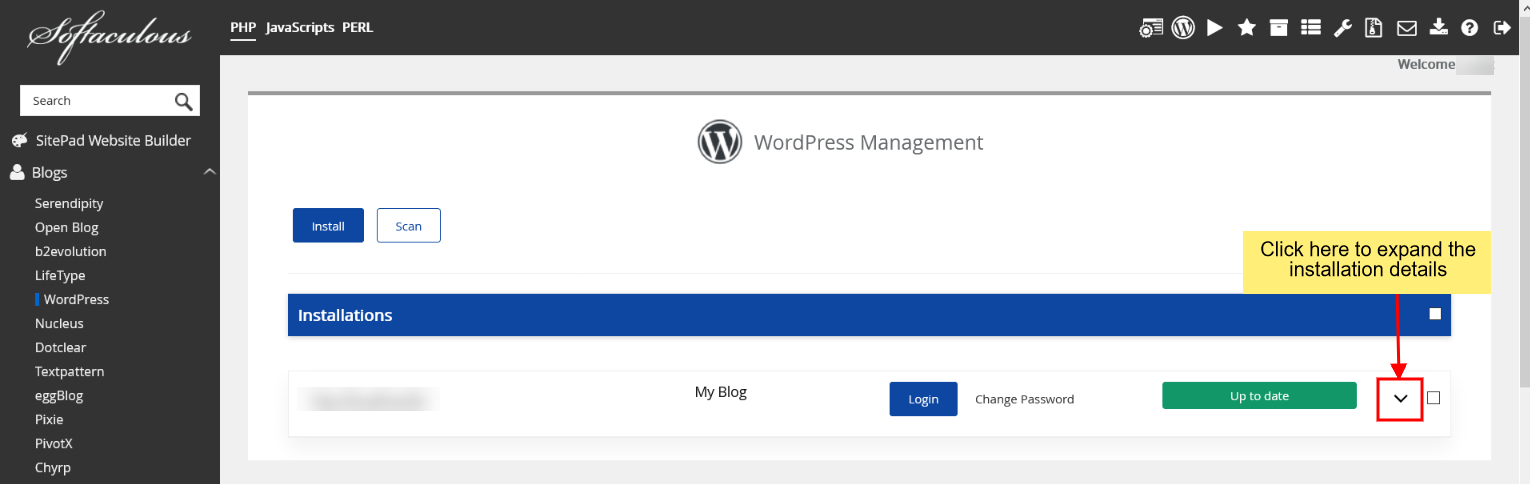1530x484 pixels.
Task: Select b2evolution in the sidebar
Action: 71,251
